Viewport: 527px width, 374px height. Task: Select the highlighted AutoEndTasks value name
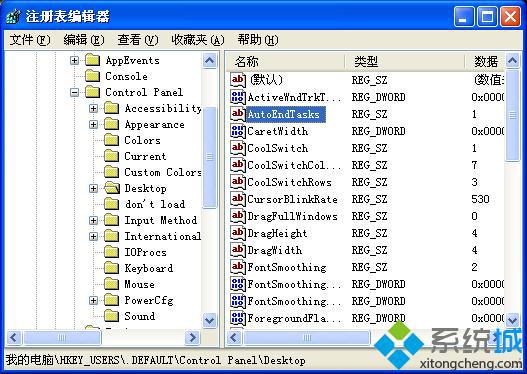[286, 114]
